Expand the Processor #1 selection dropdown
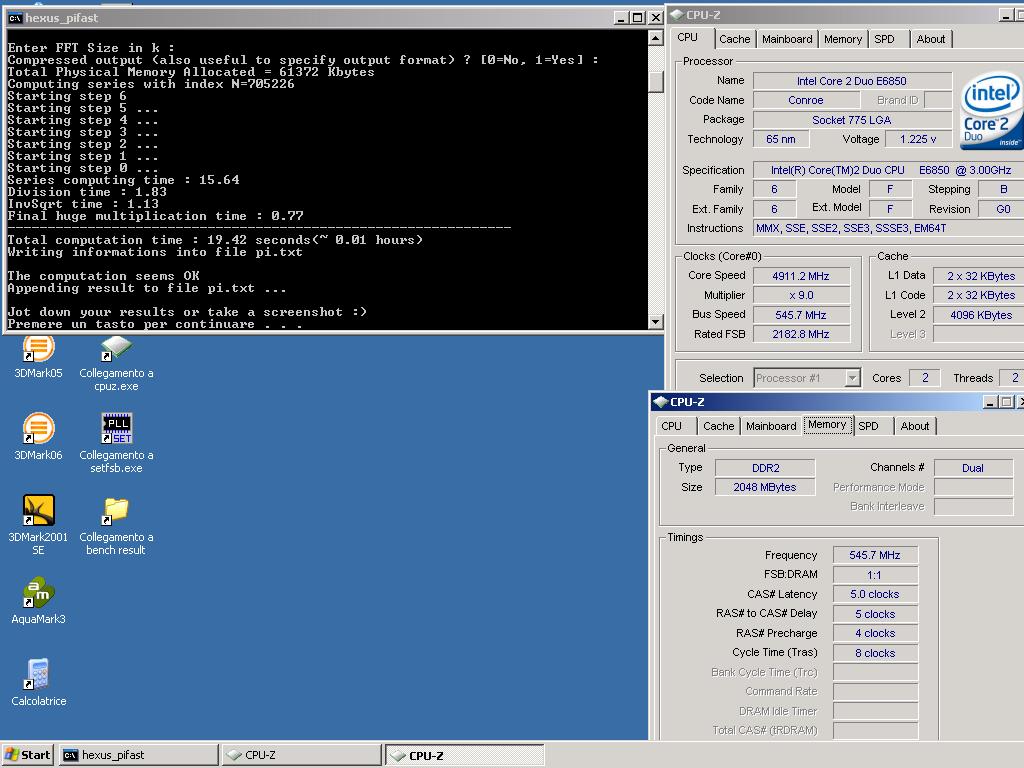The image size is (1024, 768). coord(852,378)
